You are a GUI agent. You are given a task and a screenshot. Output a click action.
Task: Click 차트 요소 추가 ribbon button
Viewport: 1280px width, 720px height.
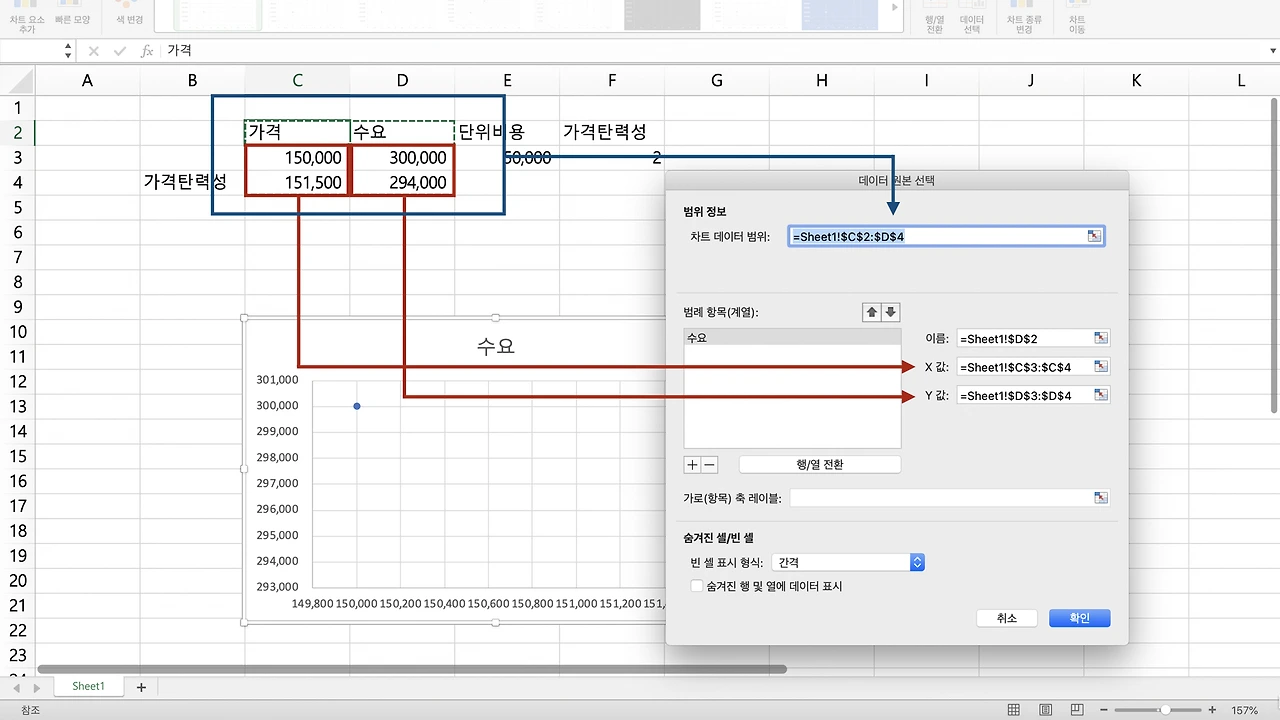(27, 18)
